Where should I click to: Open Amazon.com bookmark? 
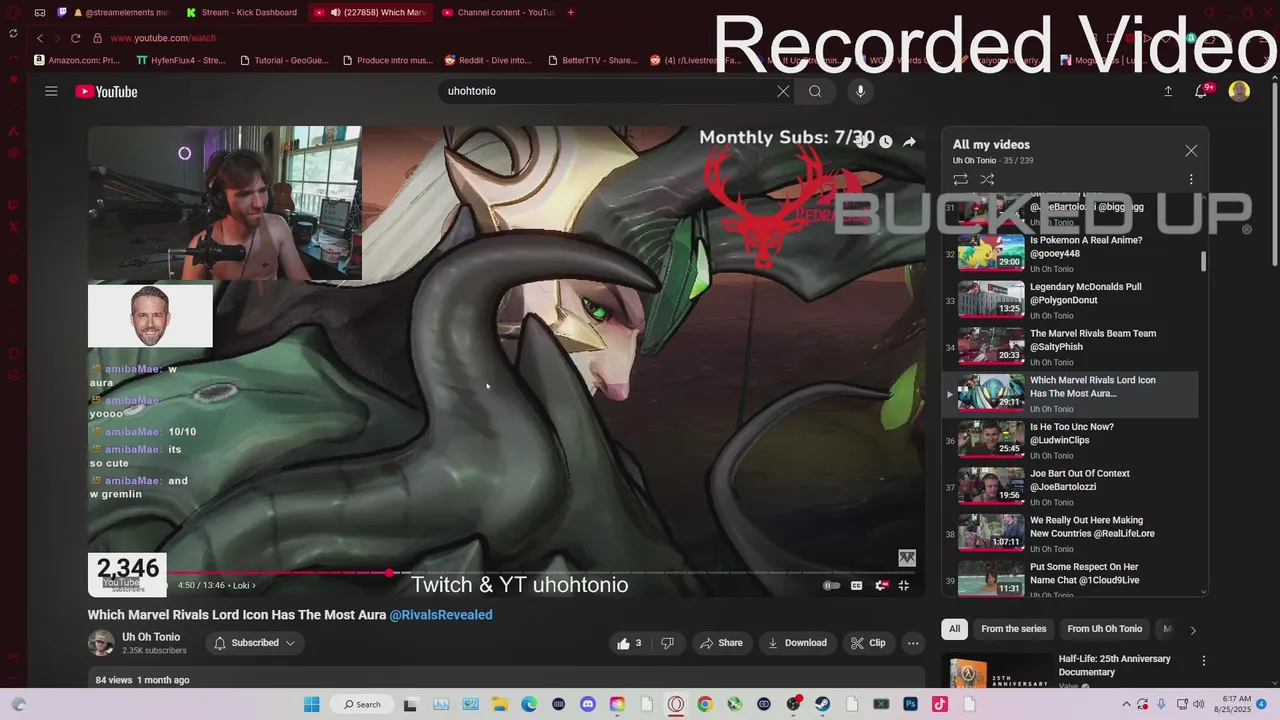(x=77, y=60)
